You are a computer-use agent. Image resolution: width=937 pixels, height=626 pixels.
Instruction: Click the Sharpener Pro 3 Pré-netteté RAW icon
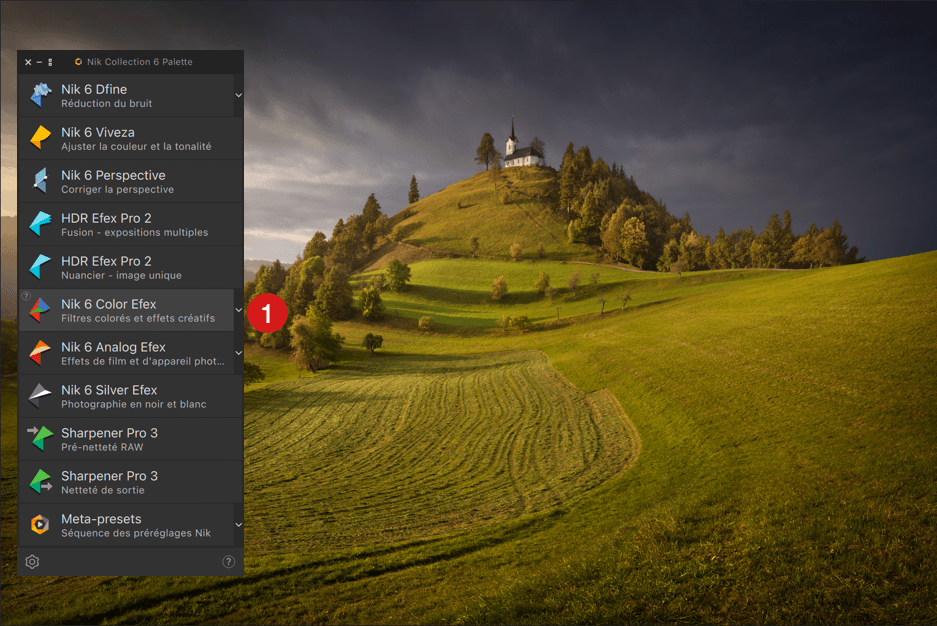pos(40,438)
